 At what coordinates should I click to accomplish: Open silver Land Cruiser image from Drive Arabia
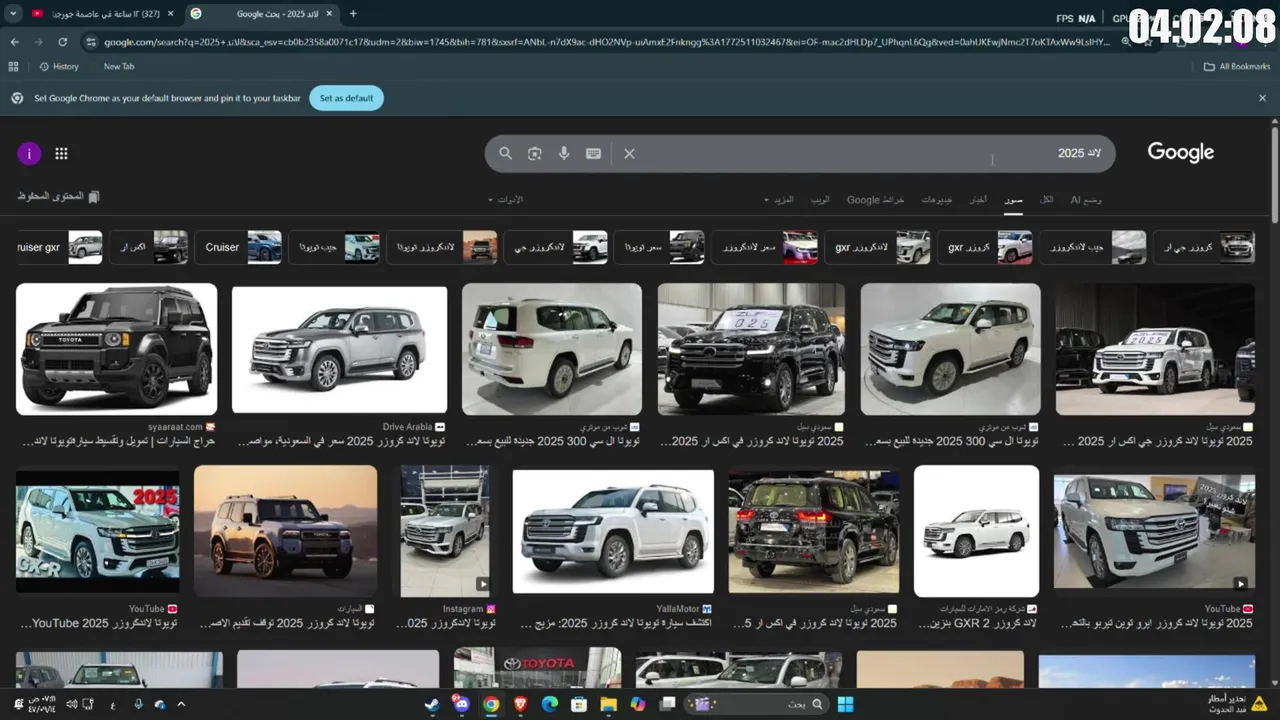coord(339,349)
